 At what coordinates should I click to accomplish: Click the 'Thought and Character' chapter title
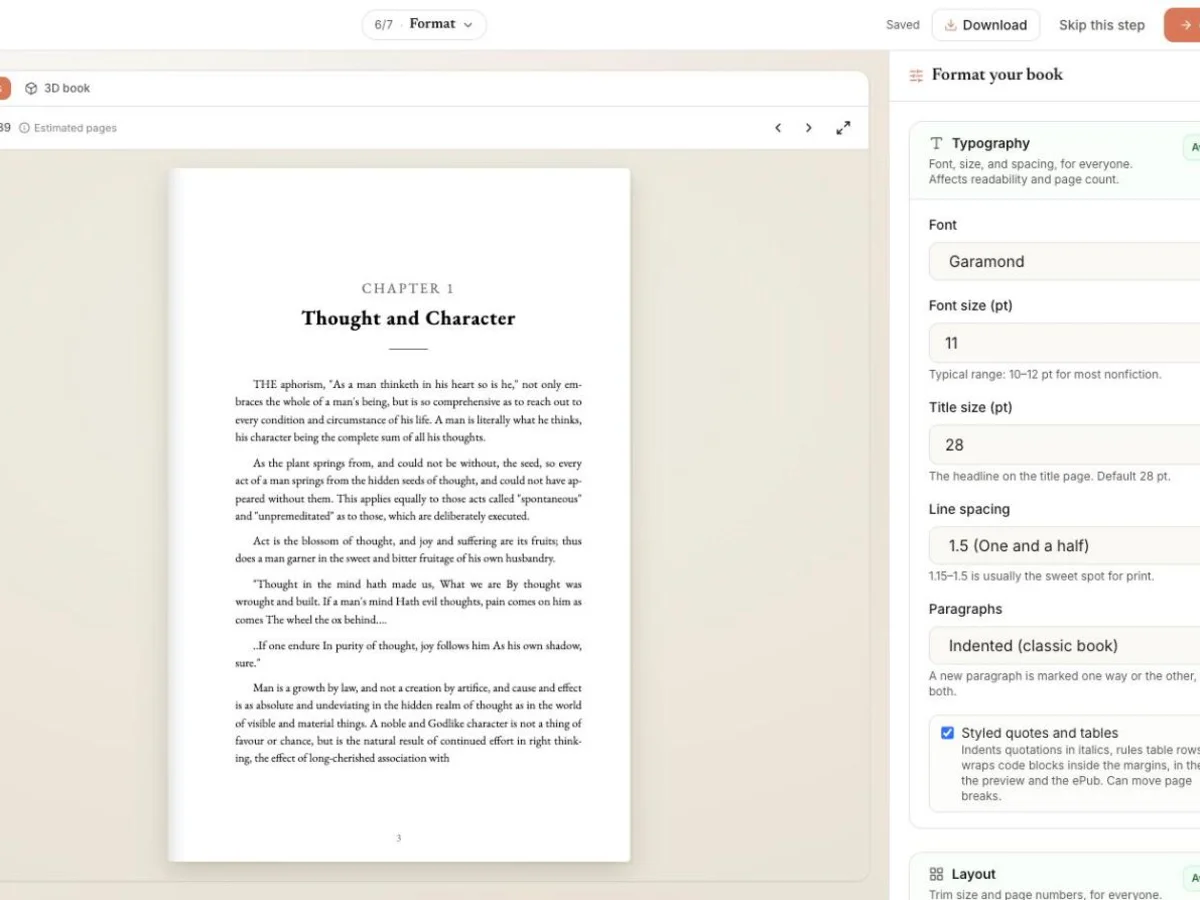coord(408,318)
